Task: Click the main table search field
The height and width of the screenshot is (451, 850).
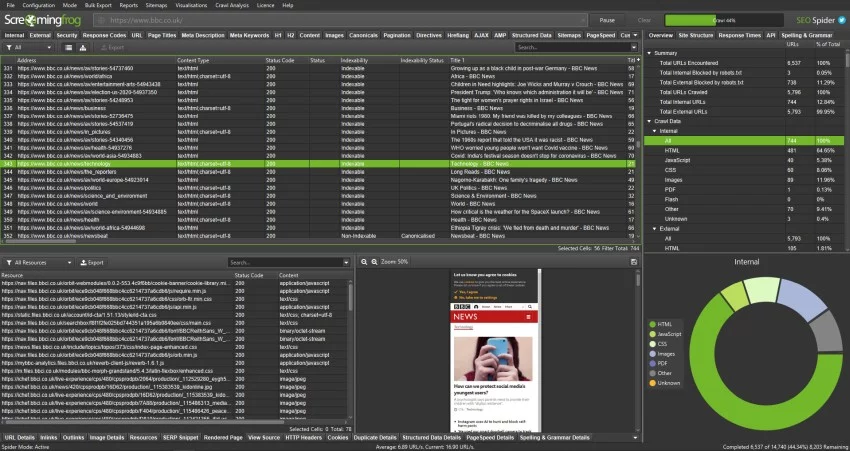Action: tap(572, 48)
